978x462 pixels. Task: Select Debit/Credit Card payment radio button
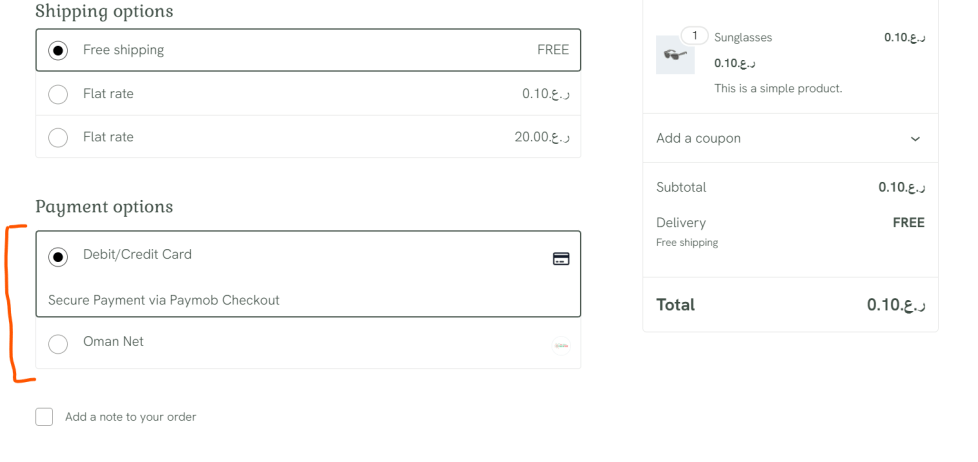58,257
